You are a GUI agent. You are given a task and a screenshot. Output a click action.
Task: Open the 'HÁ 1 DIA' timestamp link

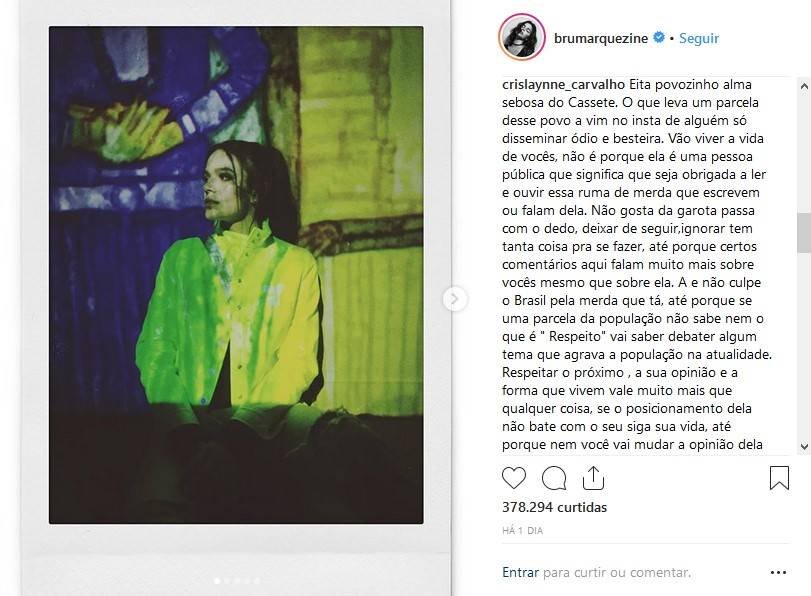(x=522, y=530)
